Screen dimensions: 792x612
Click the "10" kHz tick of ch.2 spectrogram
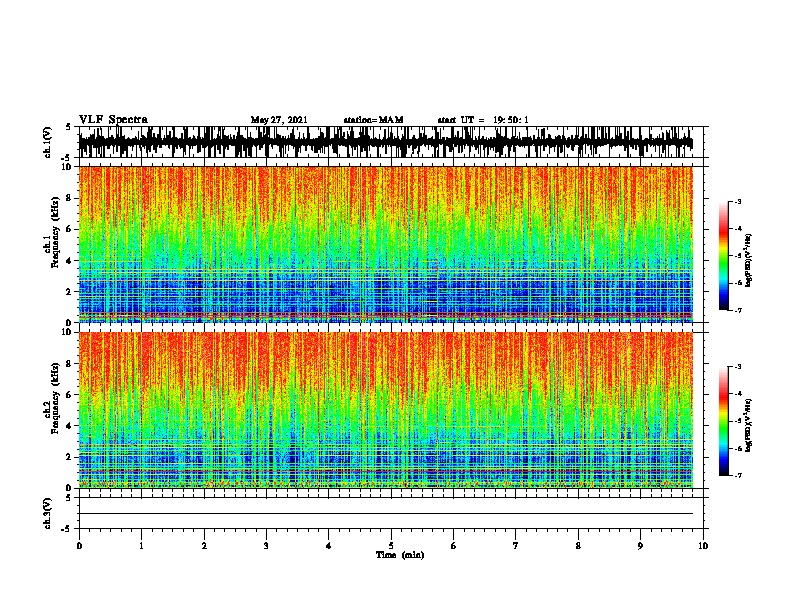pyautogui.click(x=68, y=332)
